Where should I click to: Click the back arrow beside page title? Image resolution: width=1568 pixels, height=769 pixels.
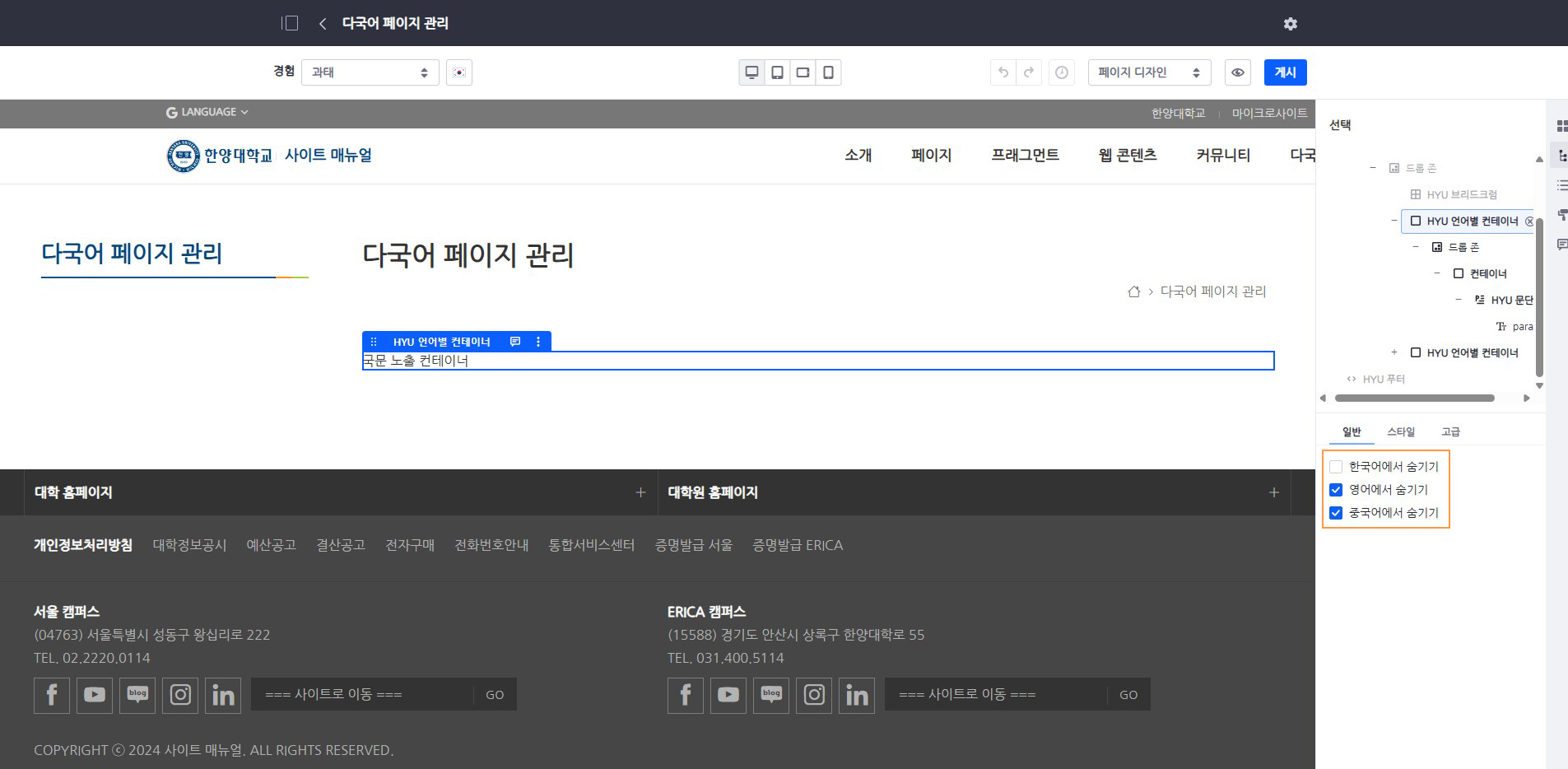(323, 24)
